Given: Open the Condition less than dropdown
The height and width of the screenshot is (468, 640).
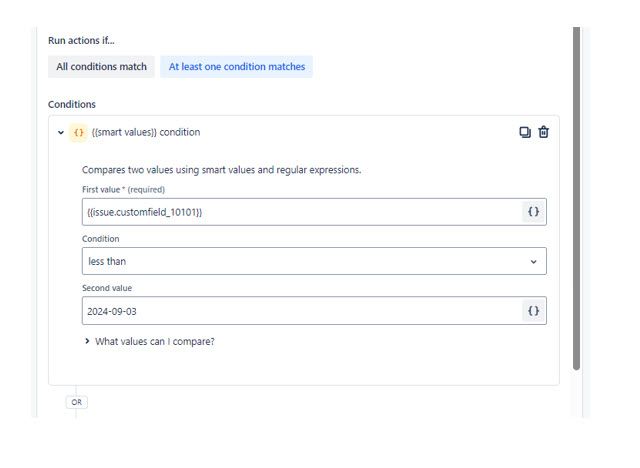Looking at the screenshot, I should [x=314, y=261].
